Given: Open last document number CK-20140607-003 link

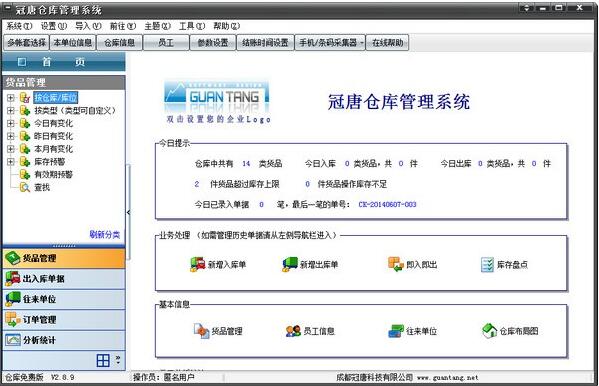Looking at the screenshot, I should pyautogui.click(x=387, y=204).
